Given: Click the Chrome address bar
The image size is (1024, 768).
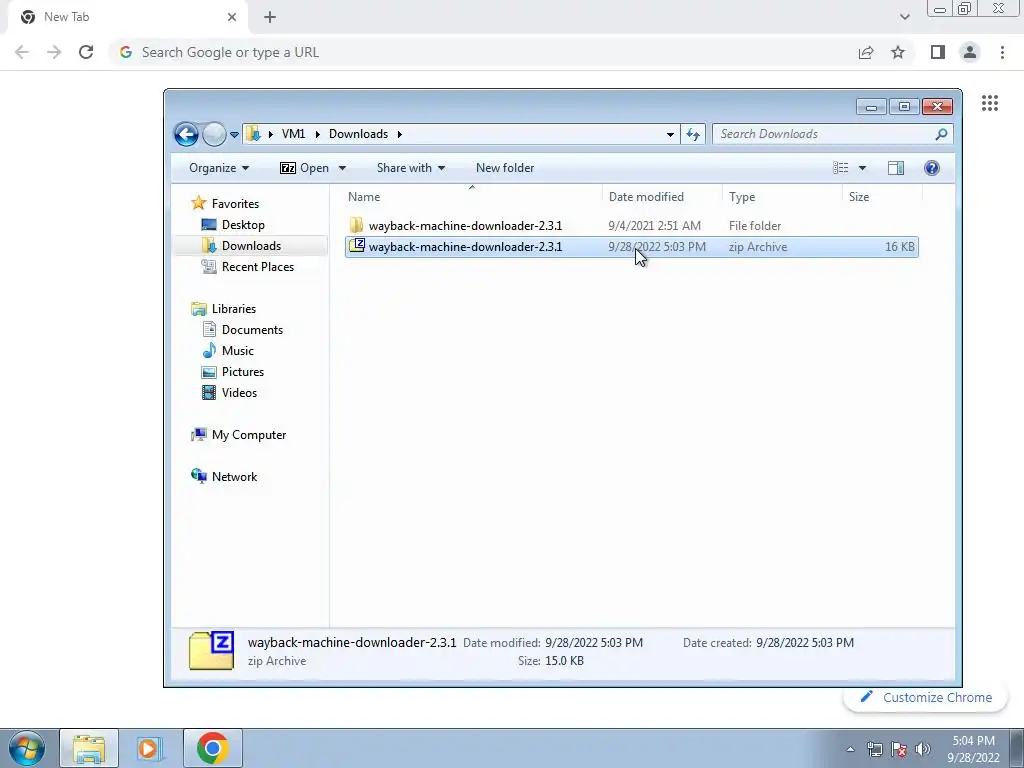Looking at the screenshot, I should pos(483,52).
